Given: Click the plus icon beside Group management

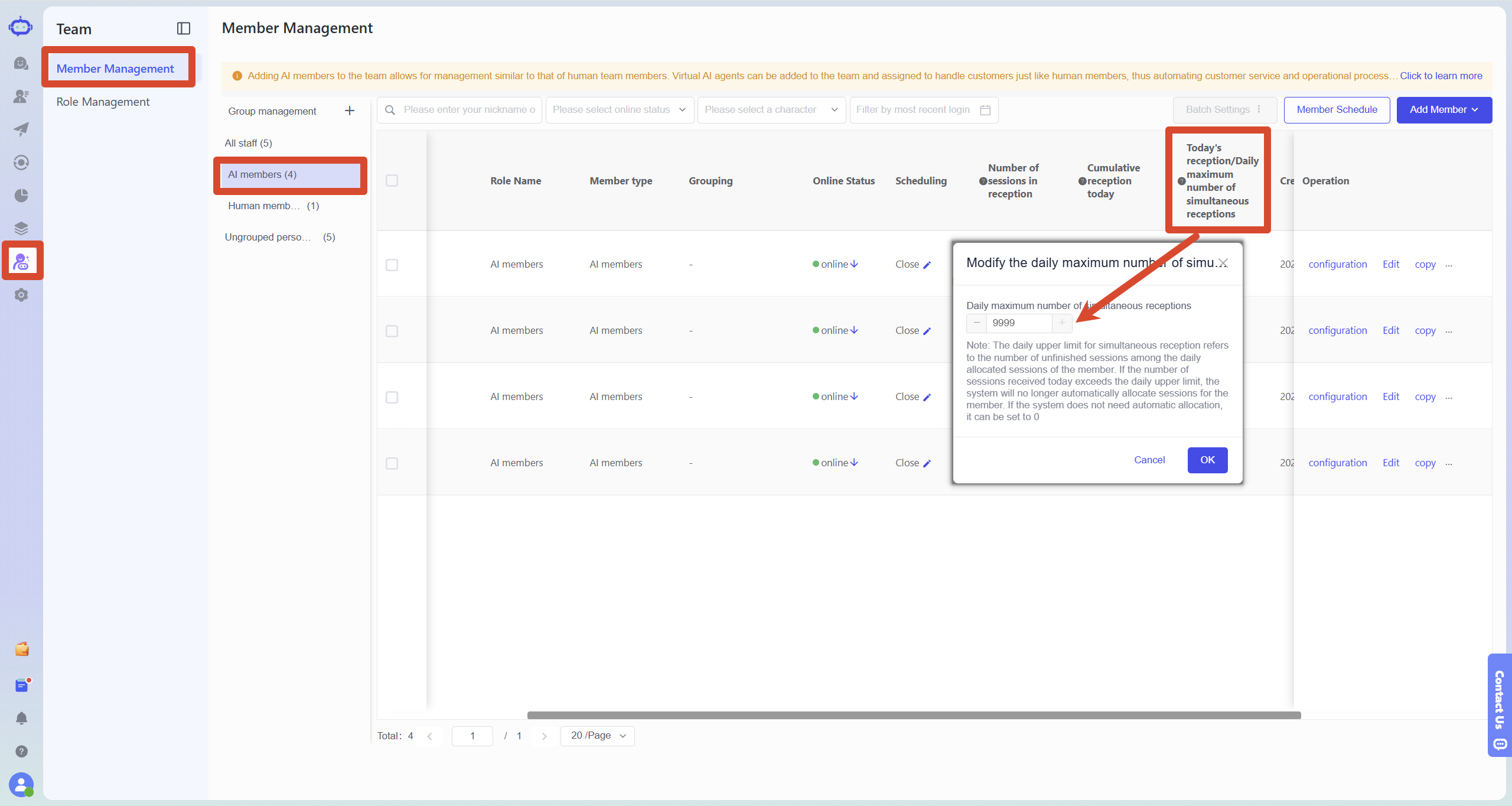Looking at the screenshot, I should click(350, 110).
